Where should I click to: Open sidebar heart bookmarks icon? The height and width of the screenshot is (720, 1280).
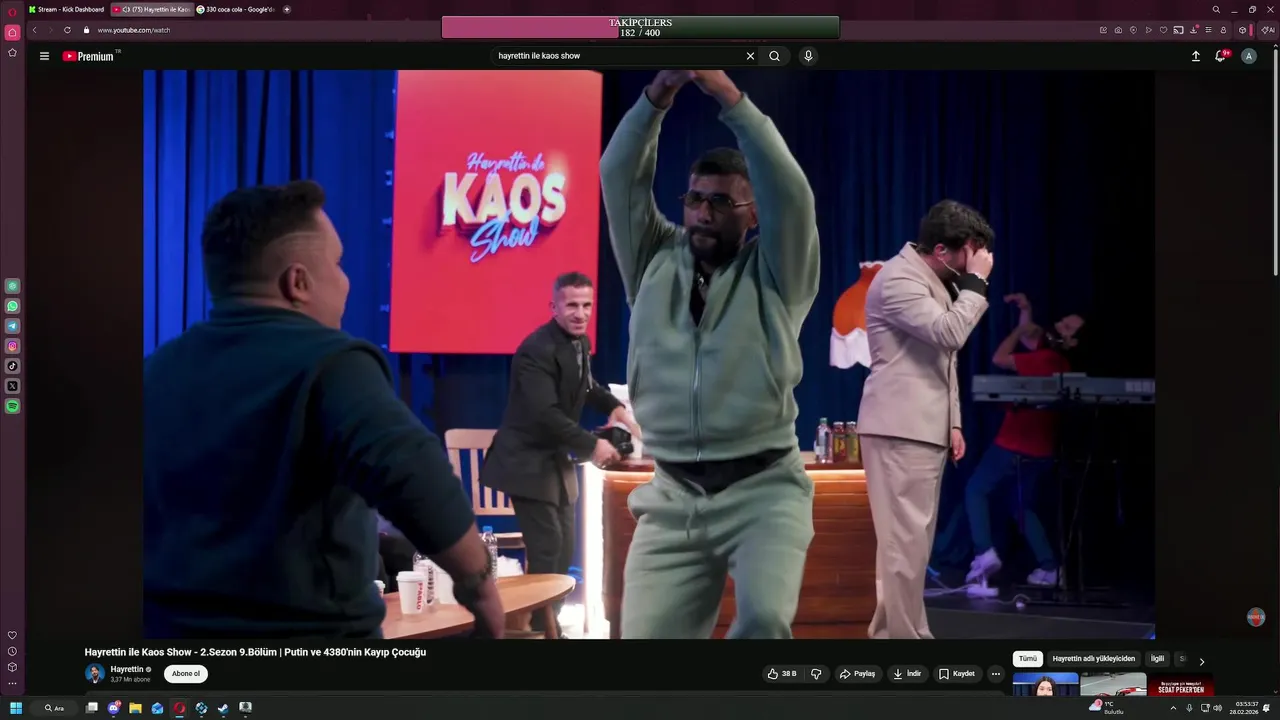[12, 635]
